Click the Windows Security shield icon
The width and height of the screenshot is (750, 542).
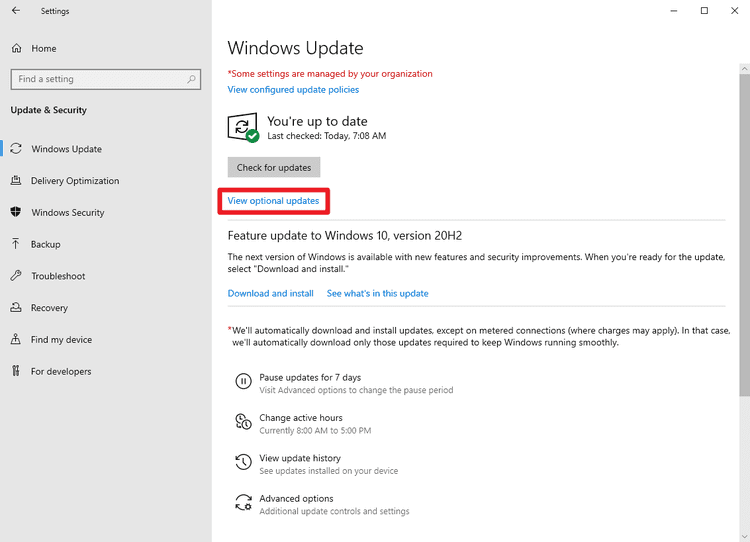click(x=16, y=212)
